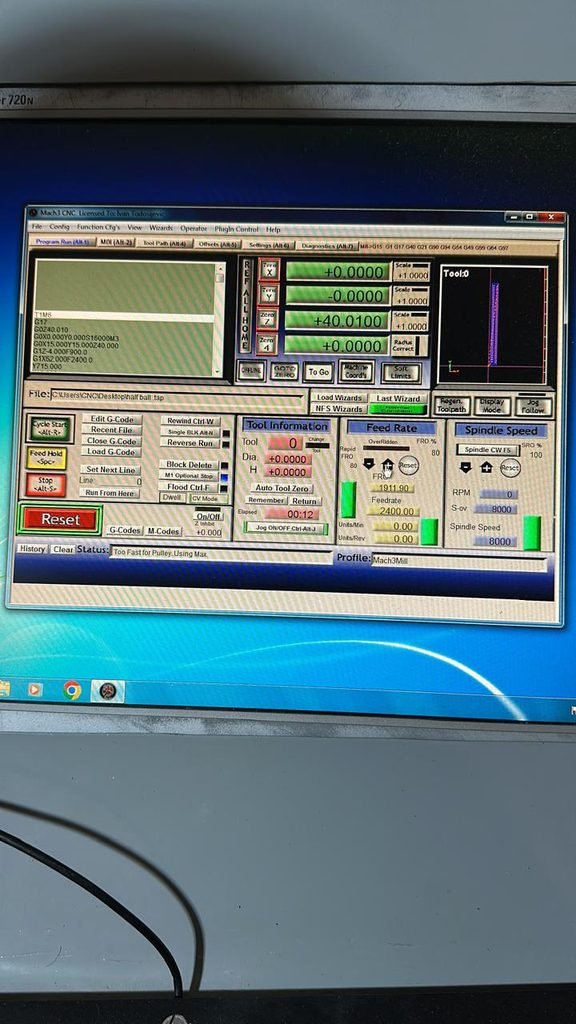This screenshot has height=1024, width=576.
Task: Click the Zero Z axis button
Action: tap(268, 319)
